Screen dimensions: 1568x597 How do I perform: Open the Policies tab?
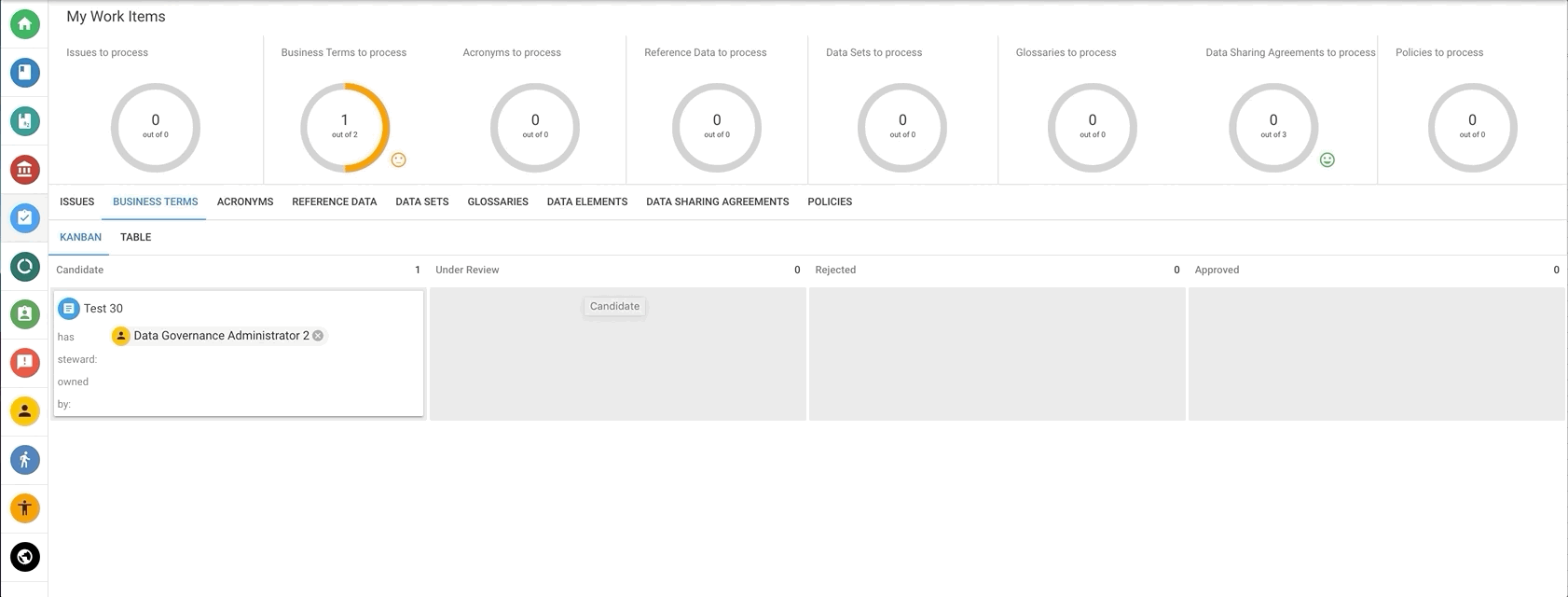(830, 201)
